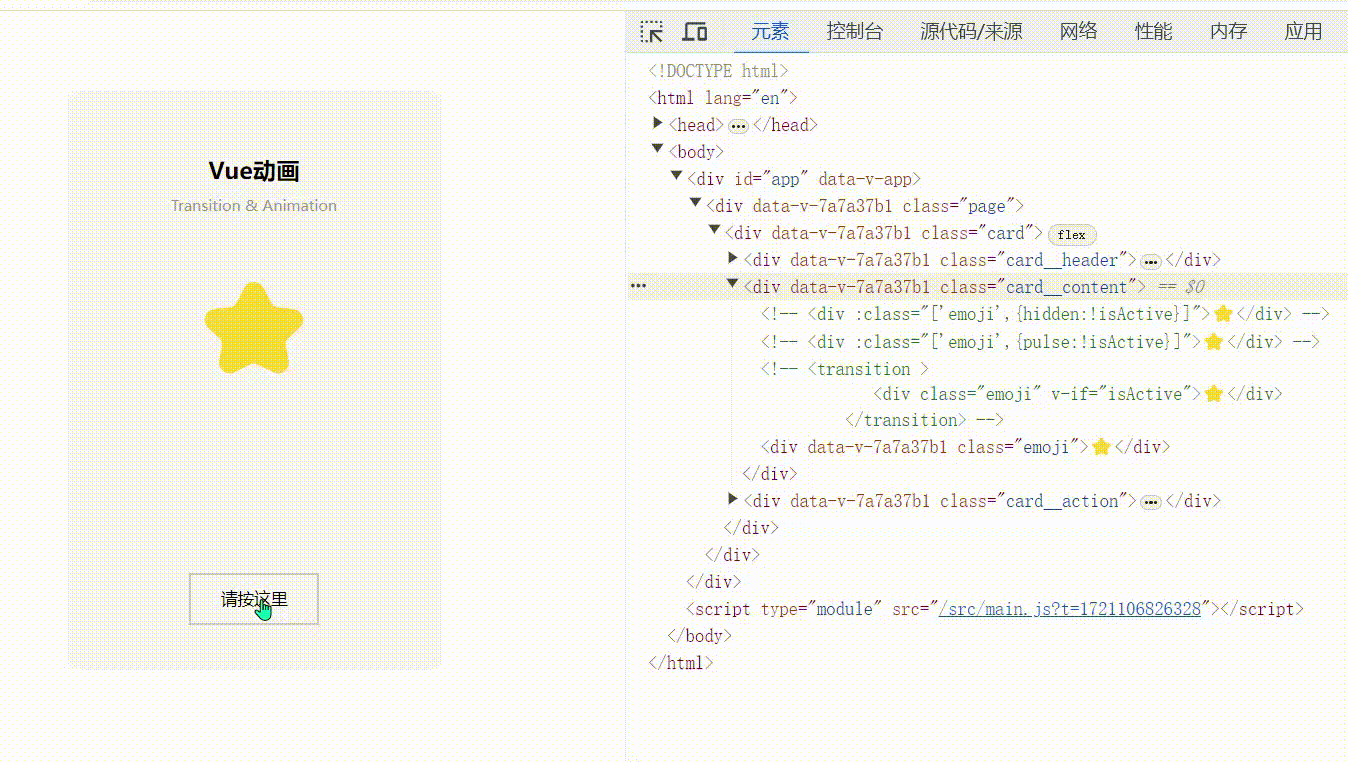Expand the card__header node arrow

733,258
